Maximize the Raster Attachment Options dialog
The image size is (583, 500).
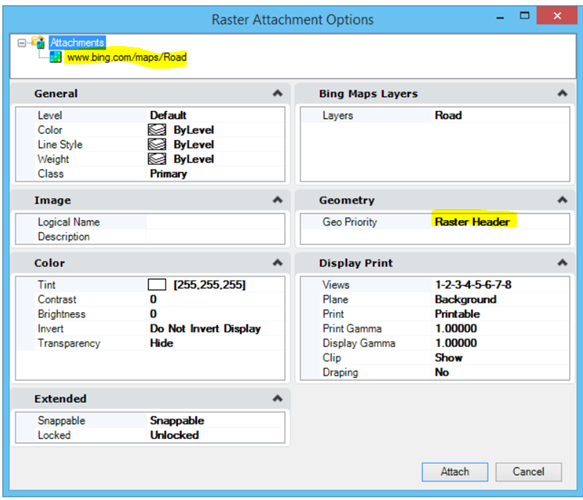[x=524, y=16]
